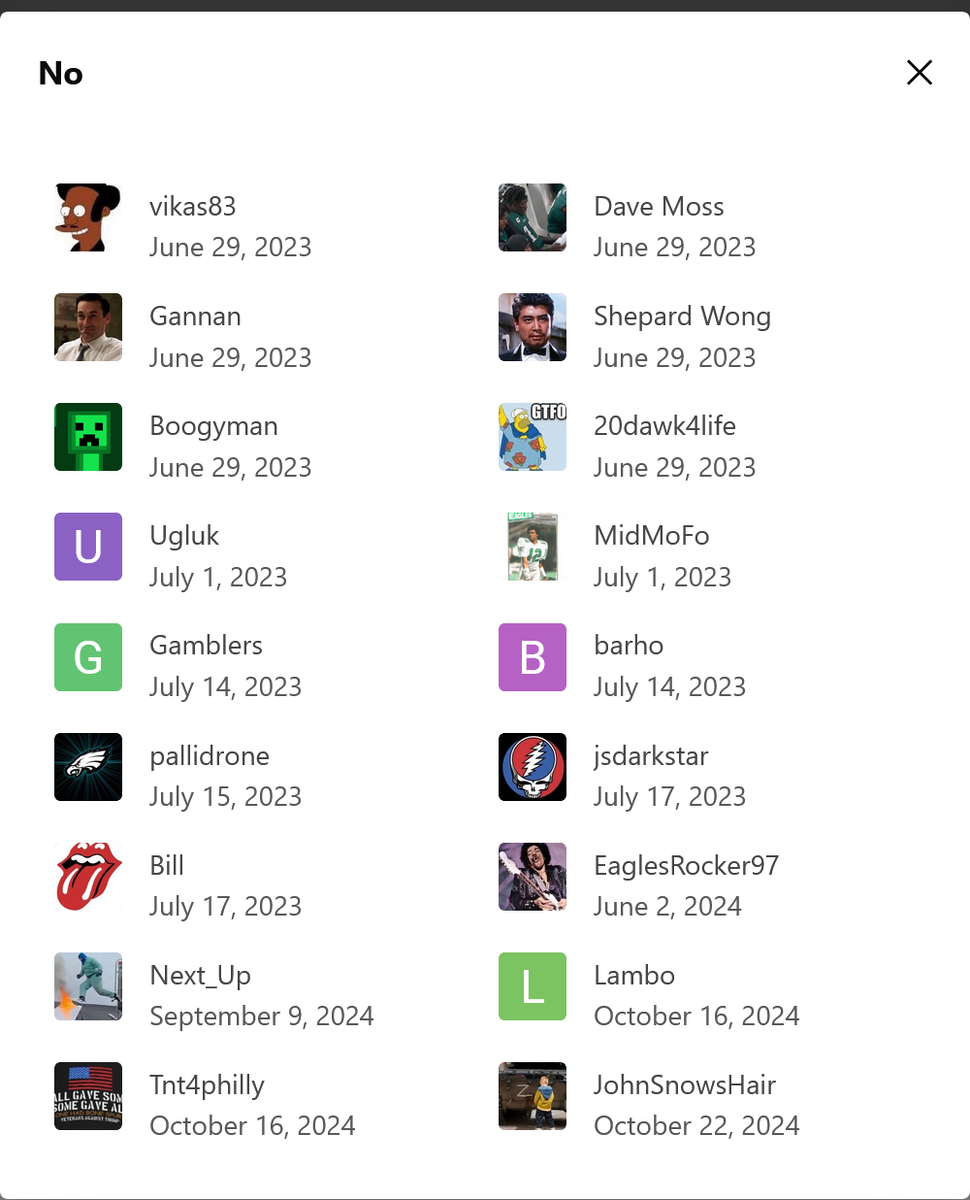Open jsdarkstar's skull logo avatar
Image resolution: width=970 pixels, height=1200 pixels.
tap(532, 767)
